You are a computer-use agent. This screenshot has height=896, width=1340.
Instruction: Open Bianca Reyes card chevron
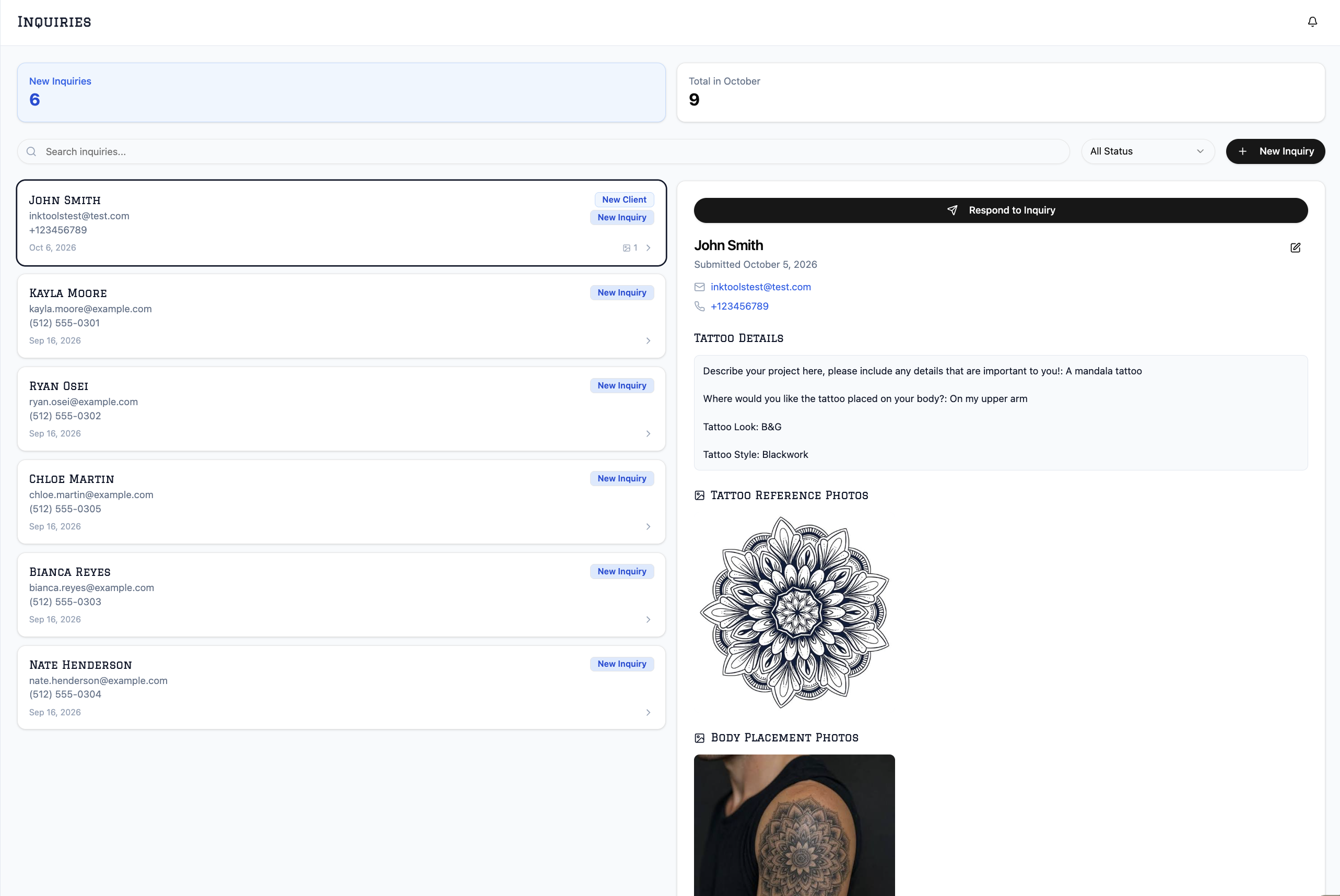click(x=648, y=619)
